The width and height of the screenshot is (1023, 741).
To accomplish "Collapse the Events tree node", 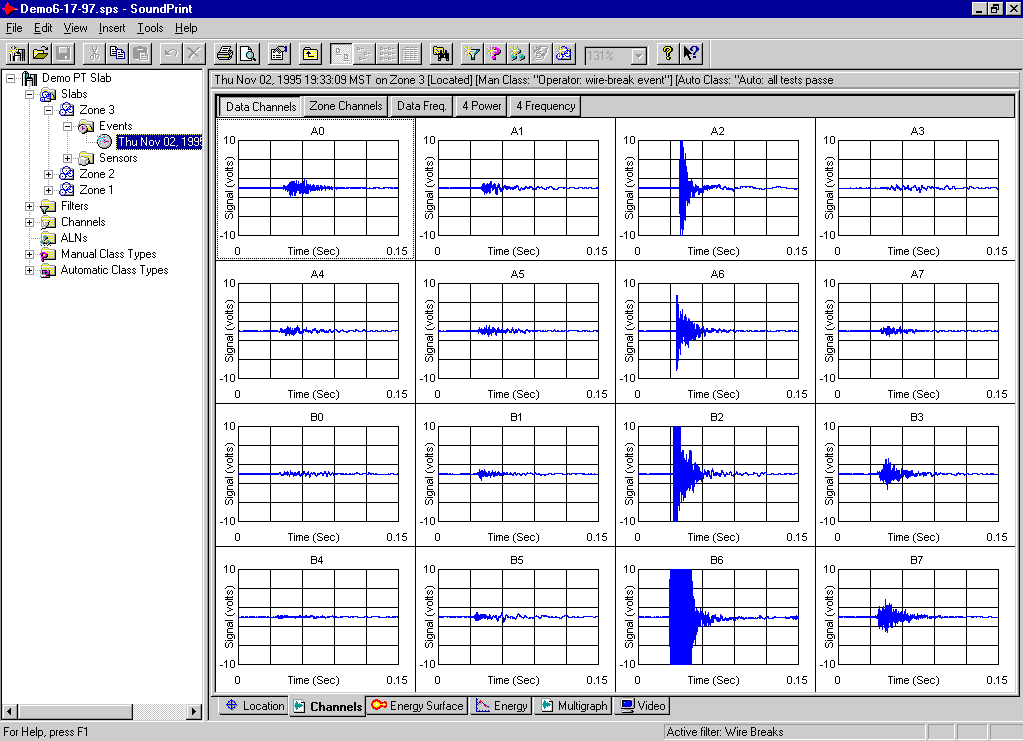I will pos(67,126).
